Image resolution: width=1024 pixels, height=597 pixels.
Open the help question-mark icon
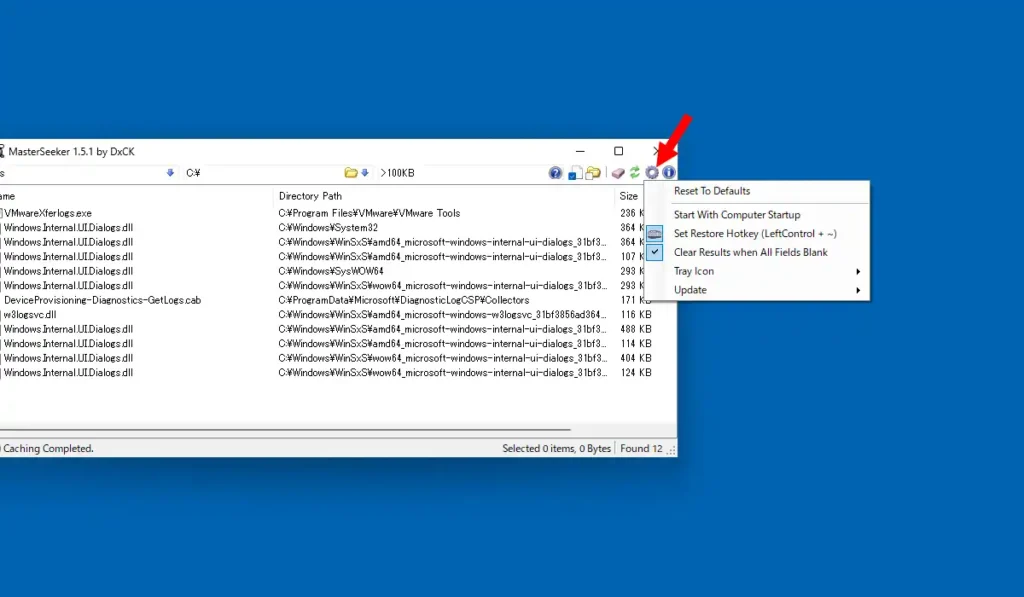pos(555,173)
